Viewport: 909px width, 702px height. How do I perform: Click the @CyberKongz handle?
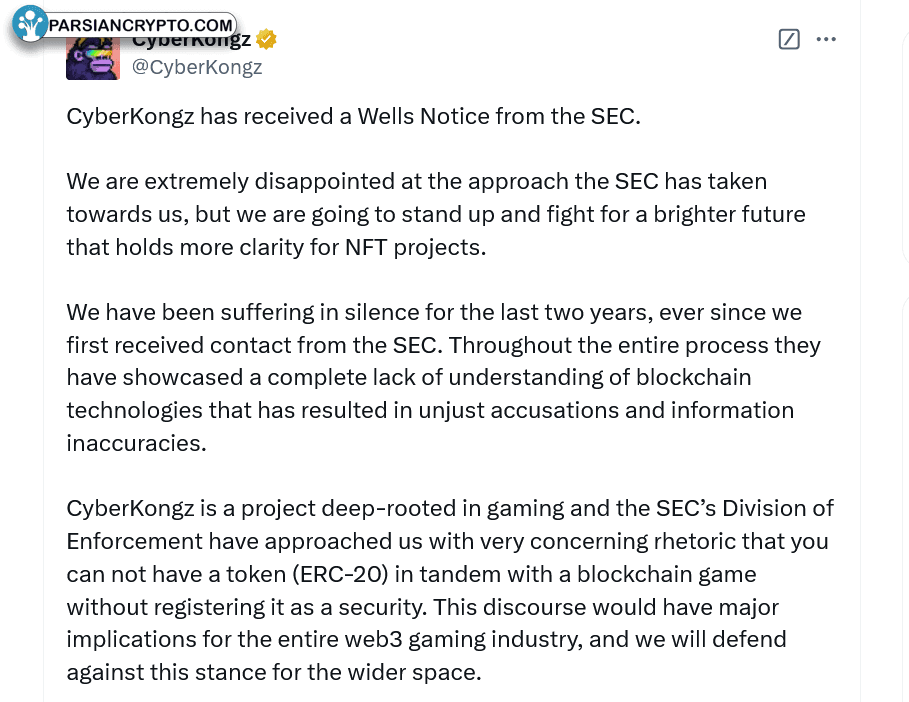pyautogui.click(x=197, y=67)
